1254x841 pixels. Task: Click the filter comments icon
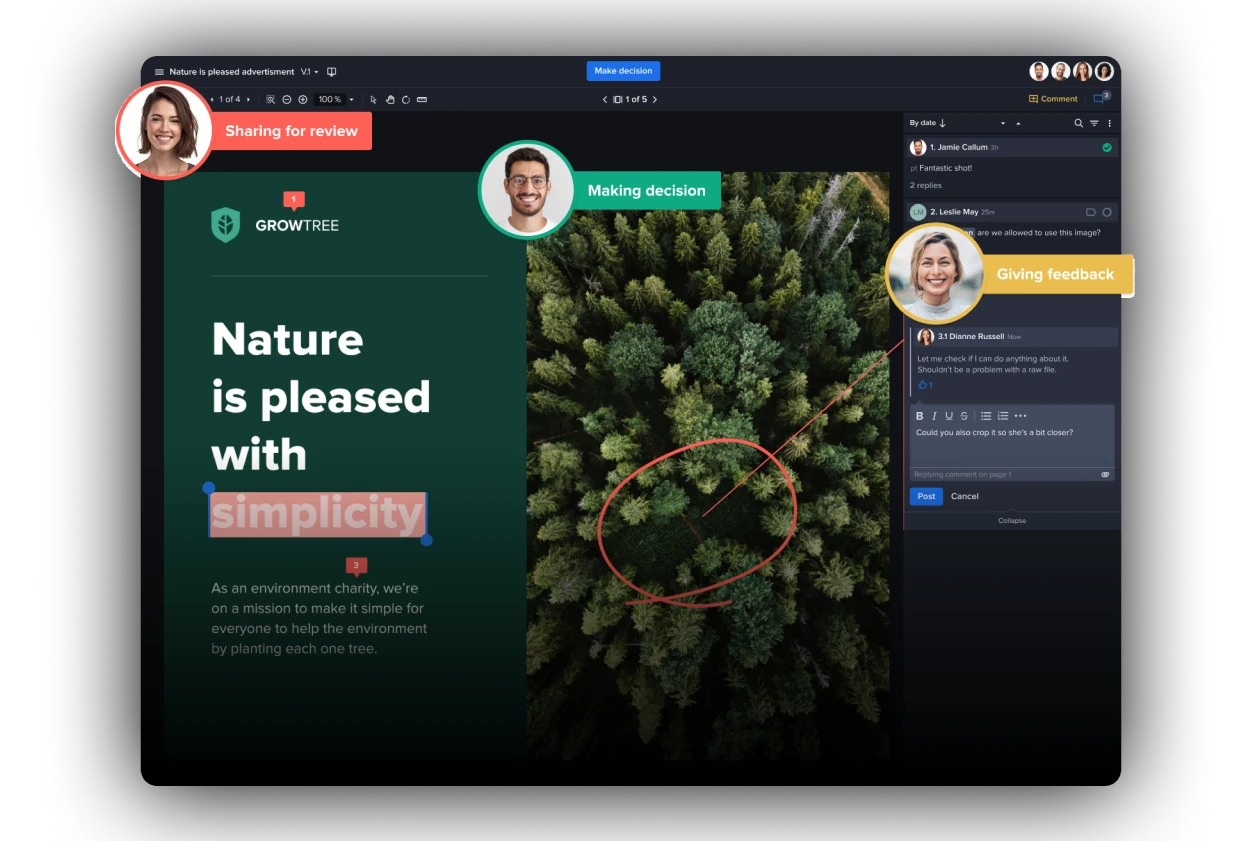pyautogui.click(x=1094, y=123)
